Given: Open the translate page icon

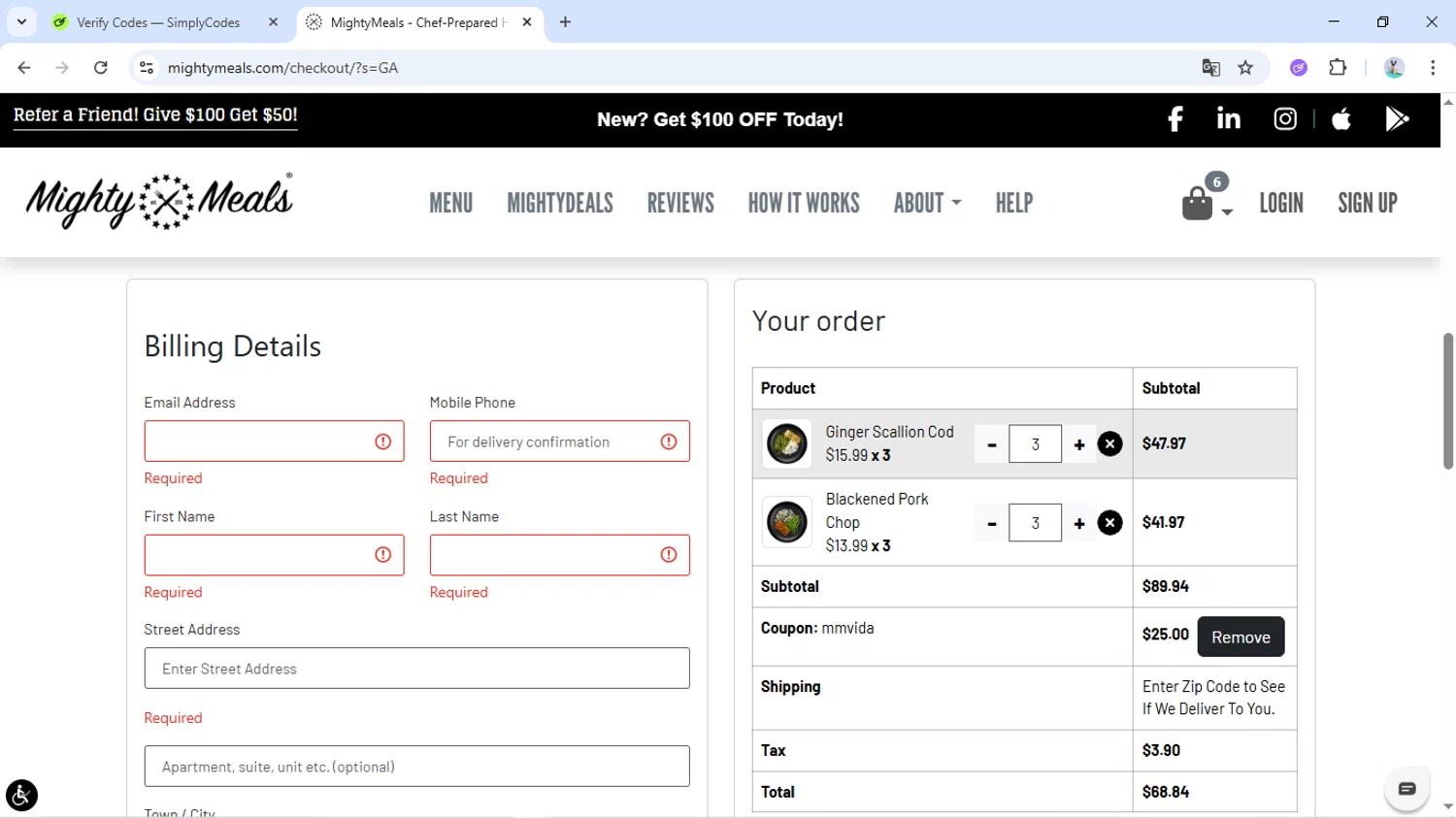Looking at the screenshot, I should 1210,68.
